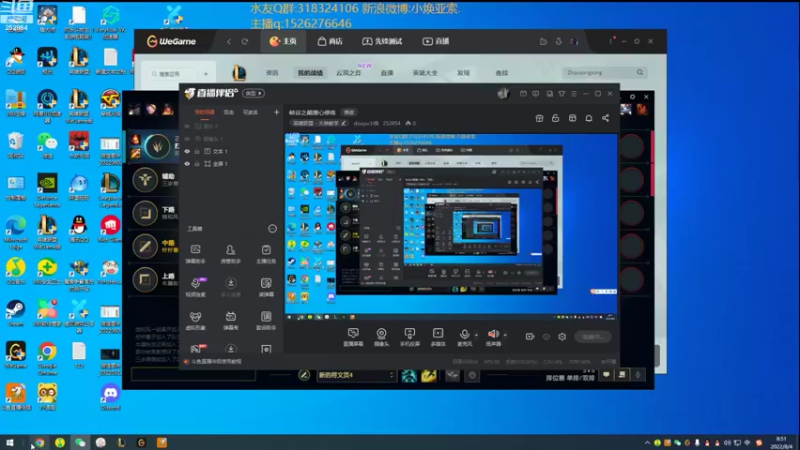Click the rune page edit pencil icon
This screenshot has width=800, height=450.
click(304, 376)
